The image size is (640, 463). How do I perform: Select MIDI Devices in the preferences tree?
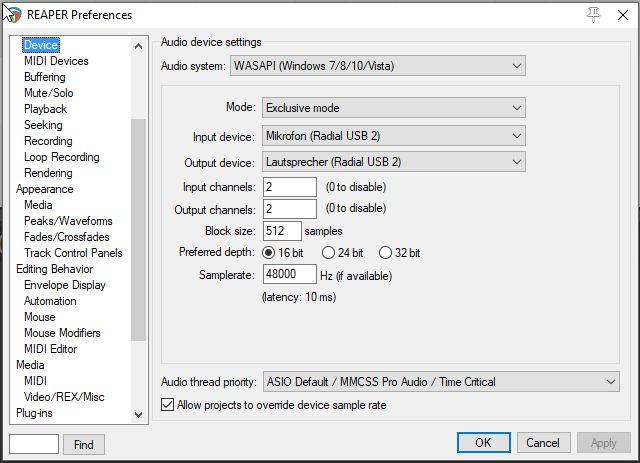coord(56,61)
